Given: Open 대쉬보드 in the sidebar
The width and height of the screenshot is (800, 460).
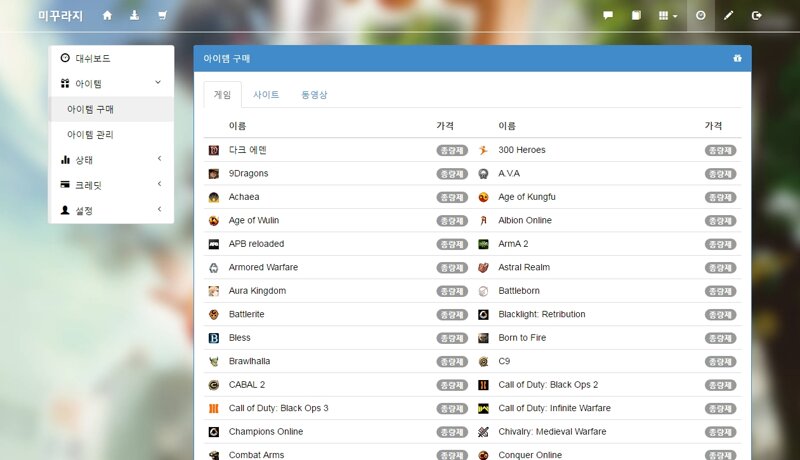Looking at the screenshot, I should 111,58.
